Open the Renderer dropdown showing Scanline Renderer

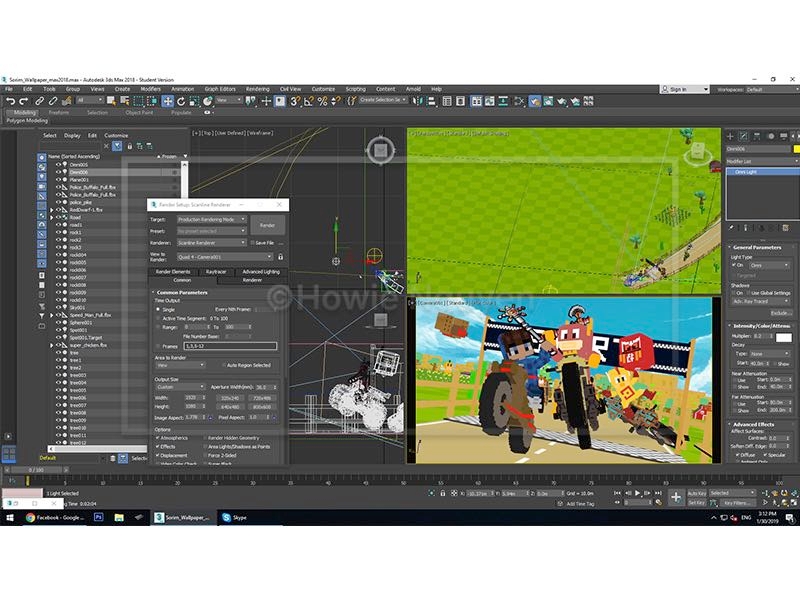coord(211,242)
